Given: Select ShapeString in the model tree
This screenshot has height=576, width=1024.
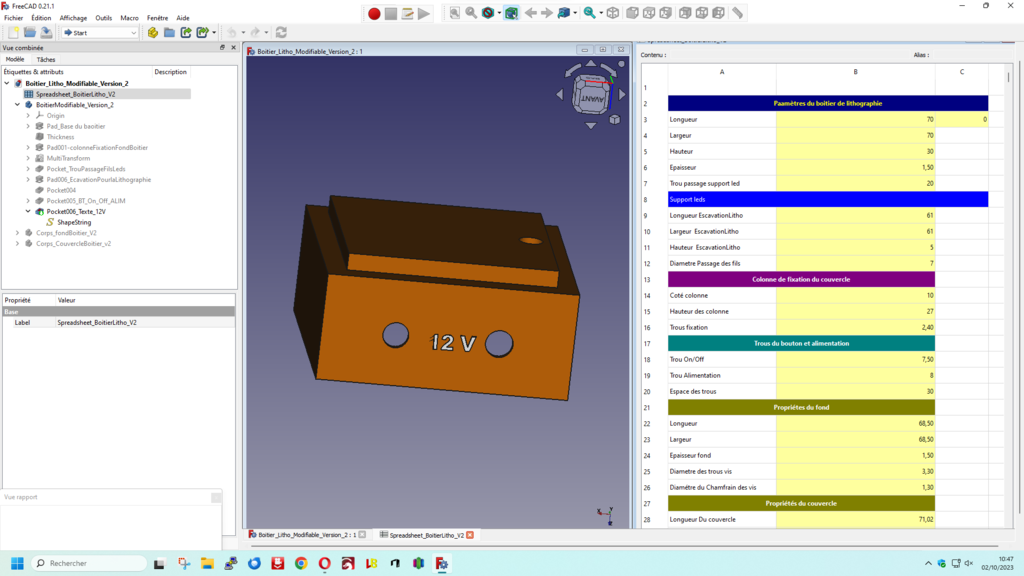Looking at the screenshot, I should click(74, 222).
